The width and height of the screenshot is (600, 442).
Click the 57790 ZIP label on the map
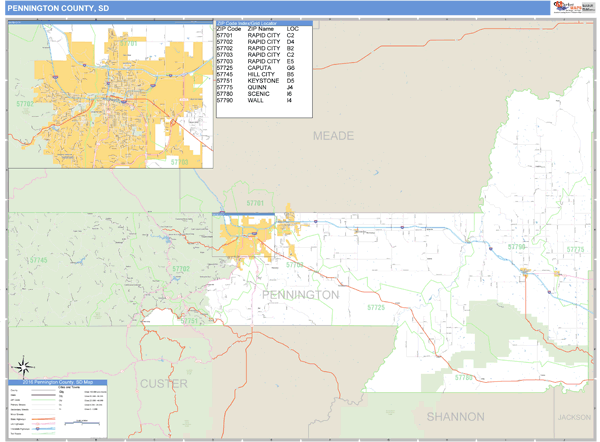(x=516, y=247)
